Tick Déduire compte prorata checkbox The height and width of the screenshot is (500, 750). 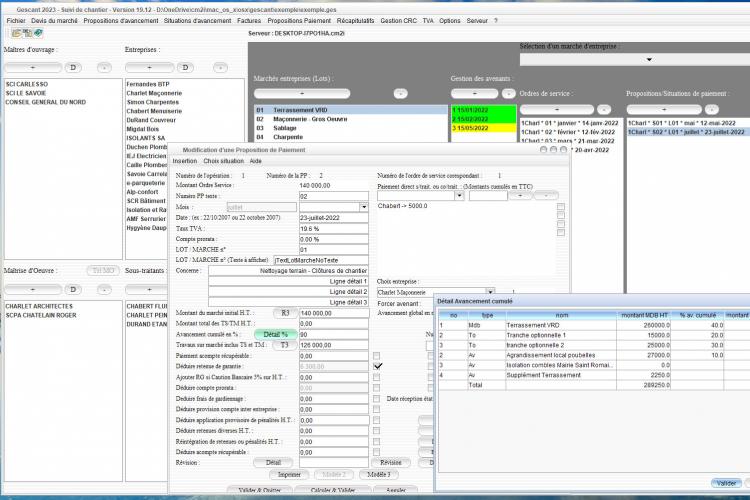coord(376,388)
